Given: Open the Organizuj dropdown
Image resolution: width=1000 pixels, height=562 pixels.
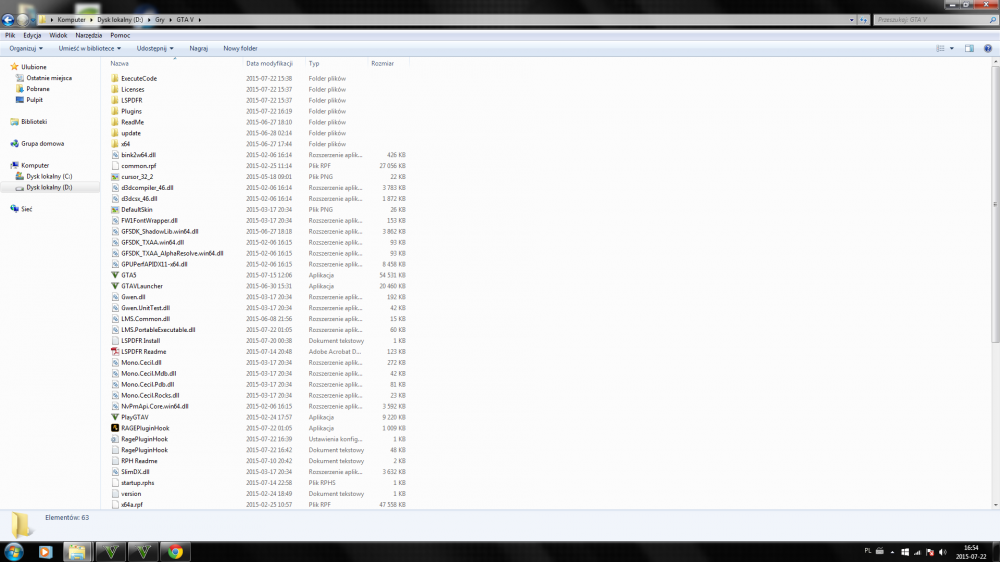Looking at the screenshot, I should (26, 48).
